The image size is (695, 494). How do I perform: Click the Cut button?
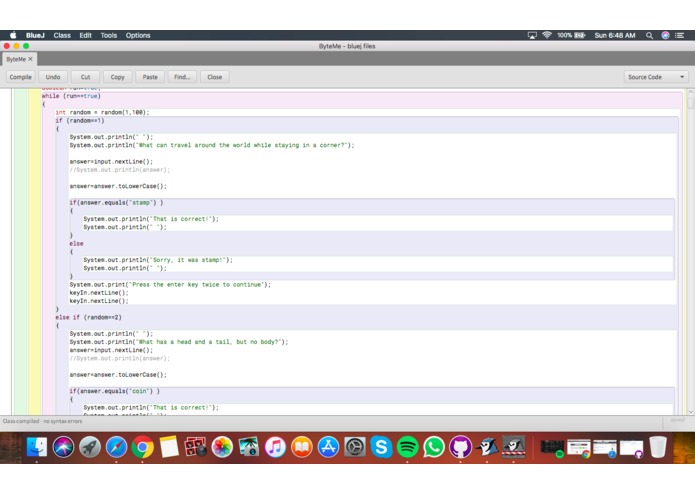click(x=85, y=77)
